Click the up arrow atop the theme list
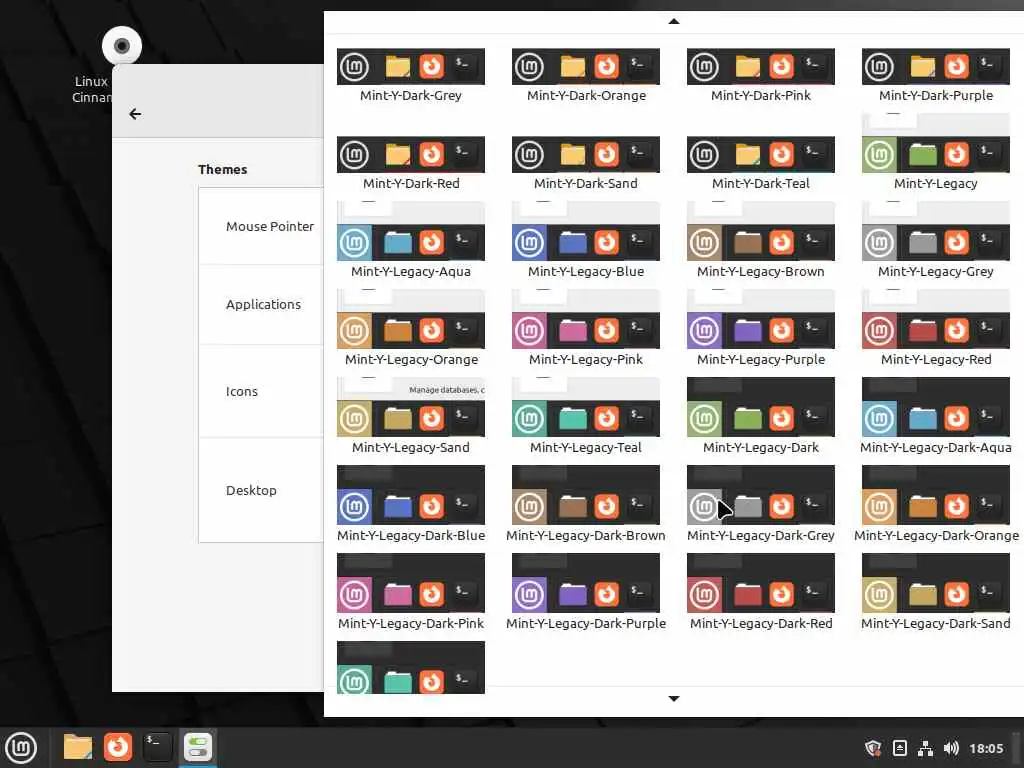The width and height of the screenshot is (1024, 768). click(x=674, y=22)
